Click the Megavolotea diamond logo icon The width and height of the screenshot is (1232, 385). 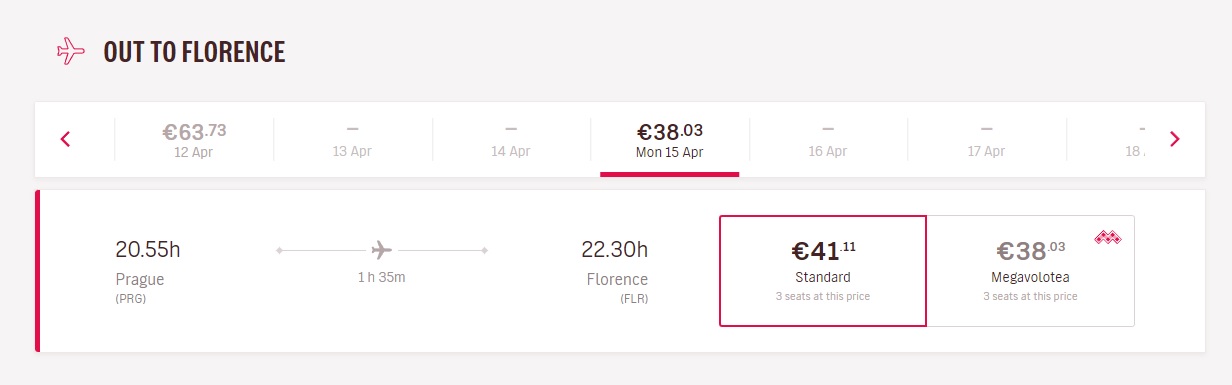coord(1107,237)
